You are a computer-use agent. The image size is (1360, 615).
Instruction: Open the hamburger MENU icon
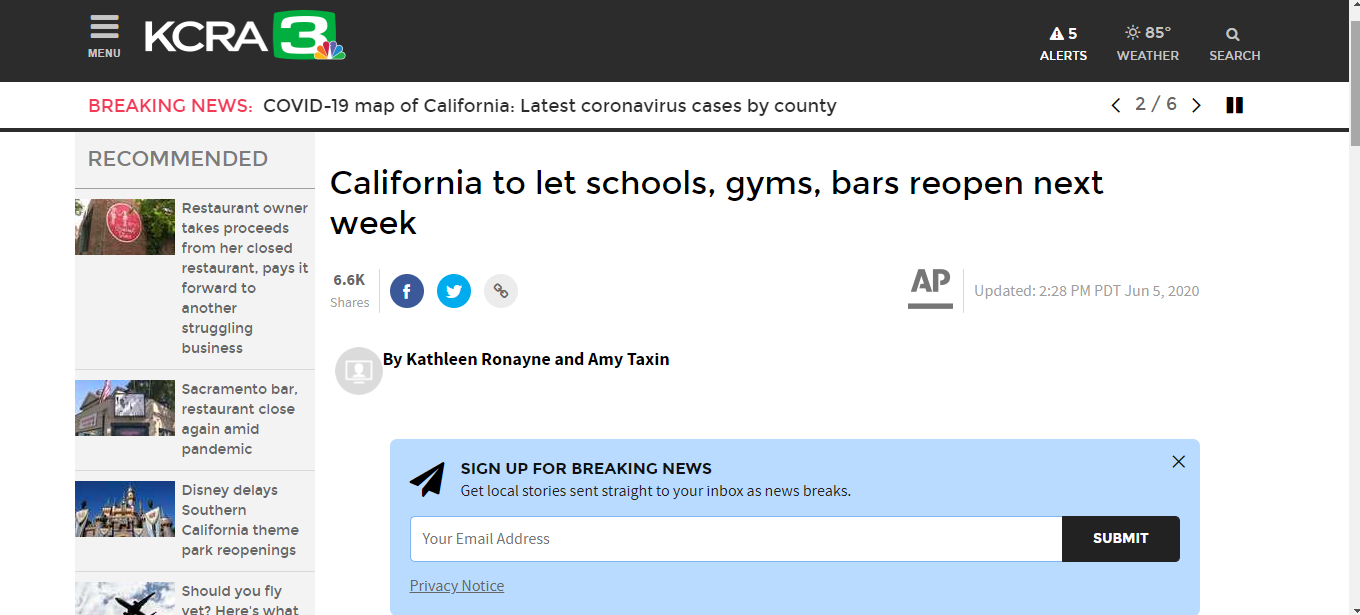click(104, 36)
